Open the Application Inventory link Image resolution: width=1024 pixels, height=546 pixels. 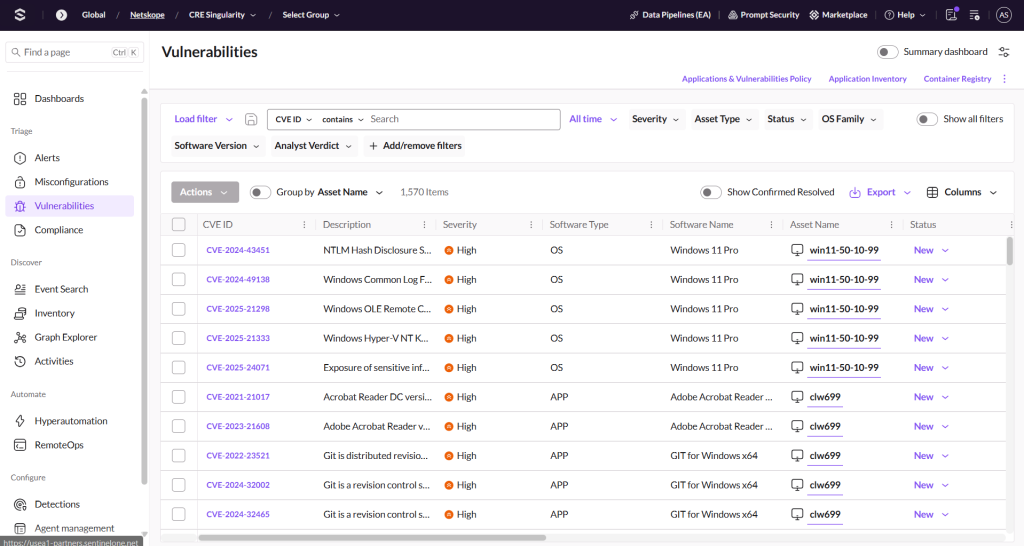[x=867, y=78]
